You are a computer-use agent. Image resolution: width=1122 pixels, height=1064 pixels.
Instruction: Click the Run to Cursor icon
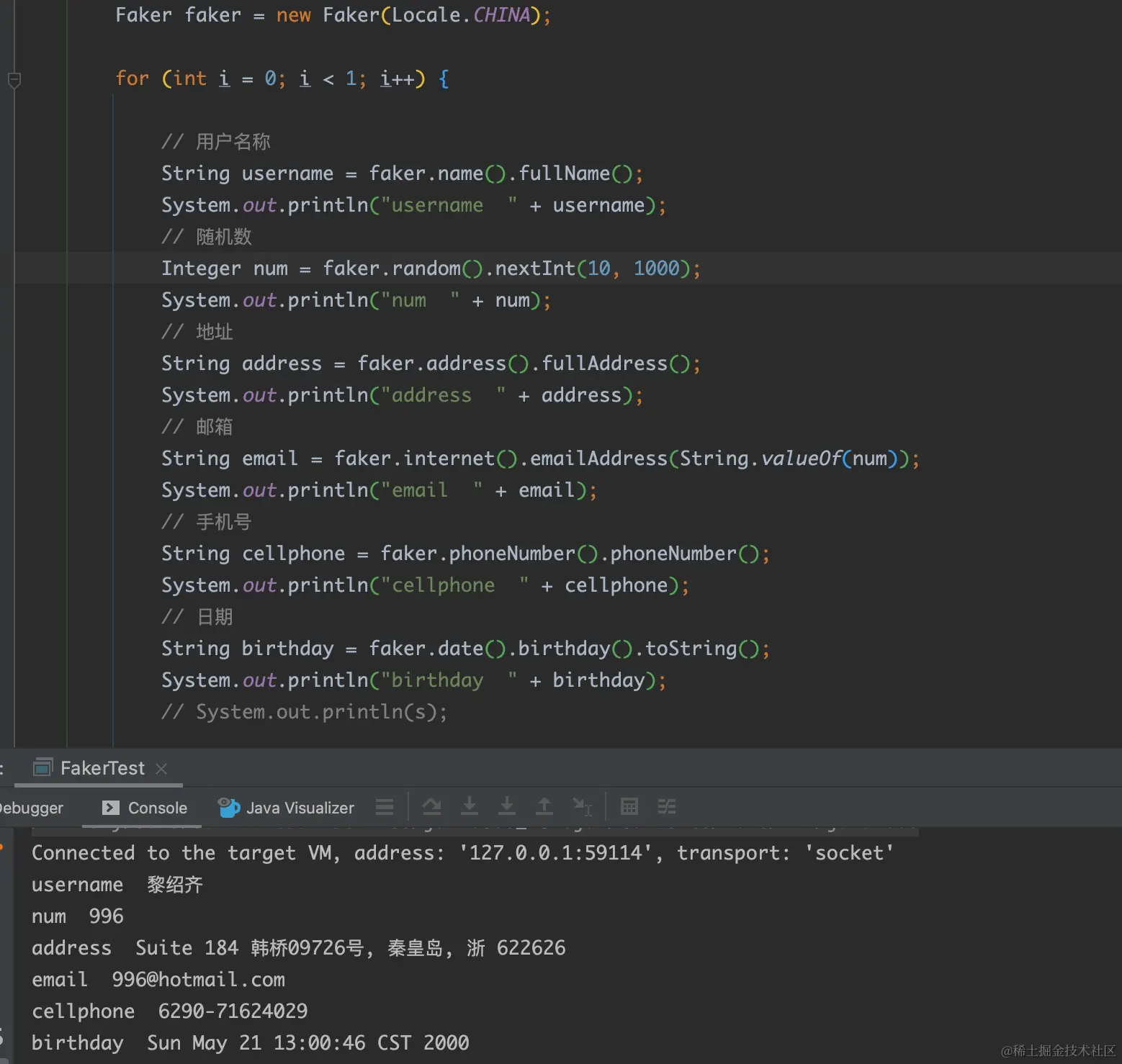click(x=582, y=807)
